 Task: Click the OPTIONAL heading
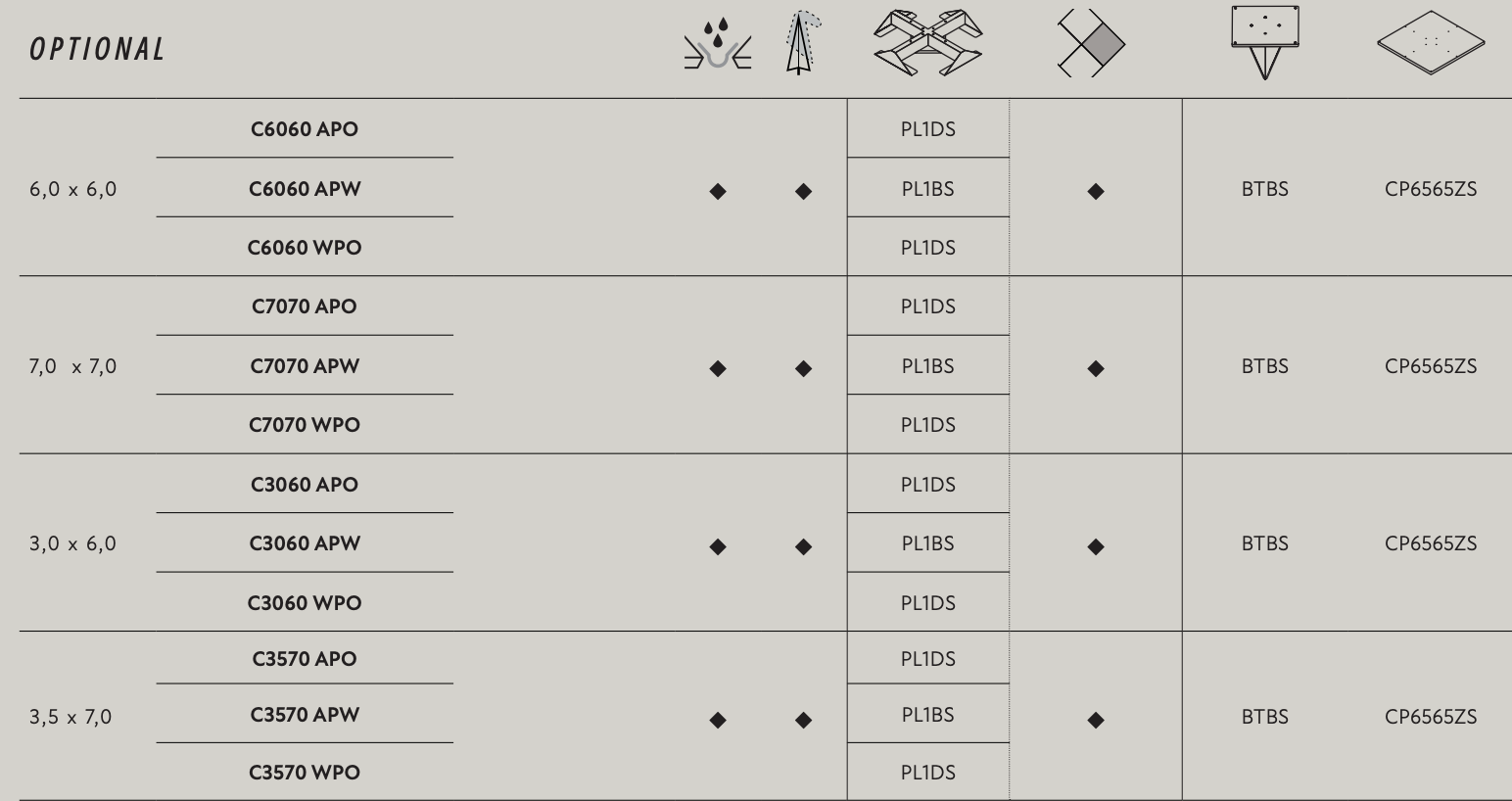coord(98,49)
